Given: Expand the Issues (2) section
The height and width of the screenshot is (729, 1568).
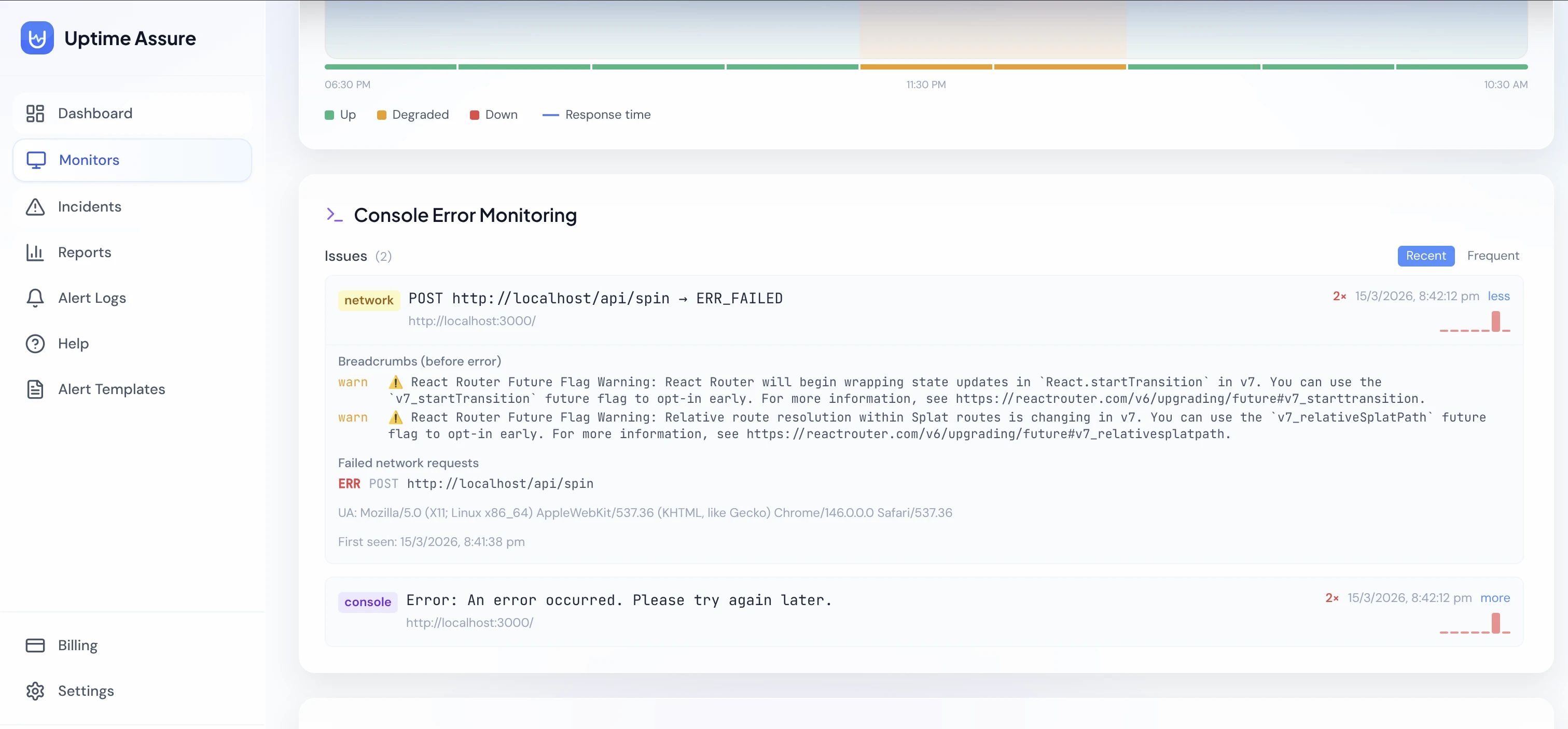Looking at the screenshot, I should pos(358,256).
